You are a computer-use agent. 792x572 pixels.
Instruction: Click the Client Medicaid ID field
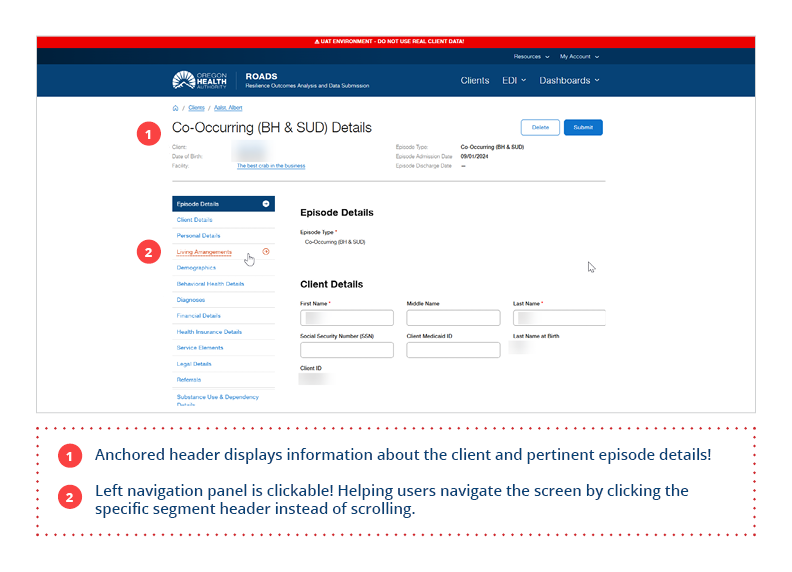[453, 350]
